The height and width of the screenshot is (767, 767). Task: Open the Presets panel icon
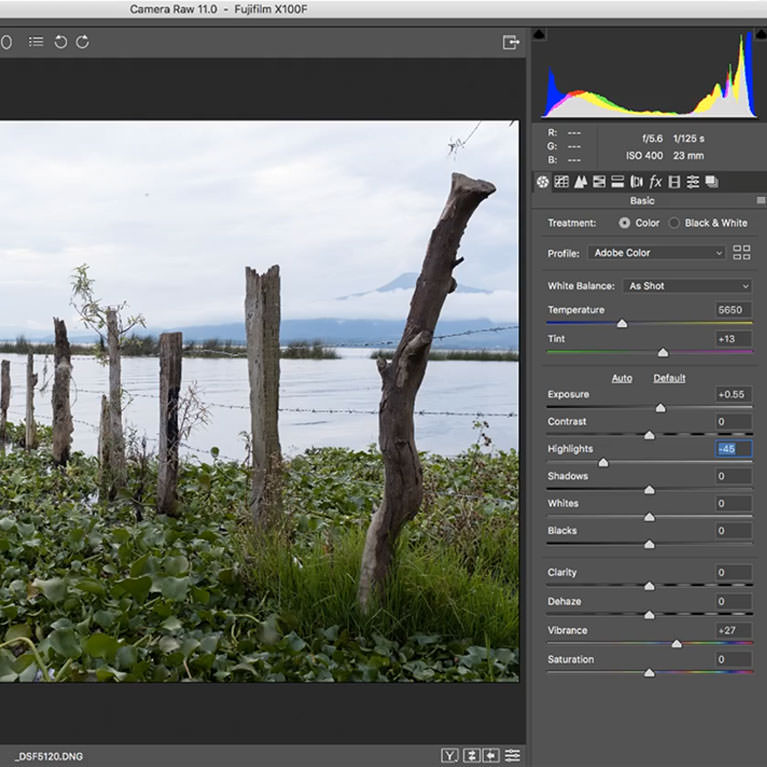click(x=692, y=182)
